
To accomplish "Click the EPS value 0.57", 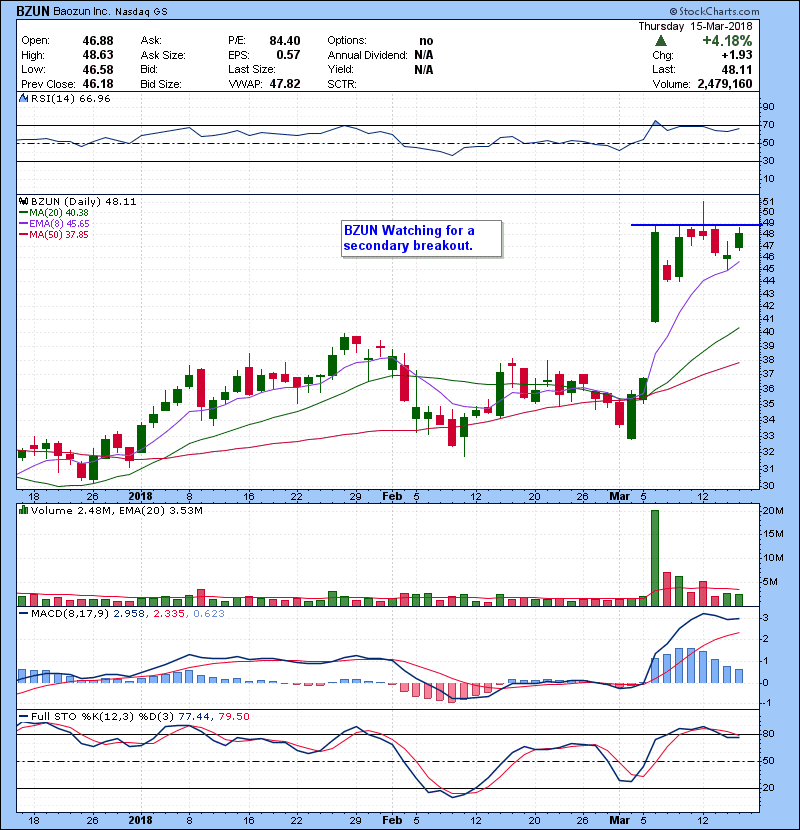I will 289,55.
